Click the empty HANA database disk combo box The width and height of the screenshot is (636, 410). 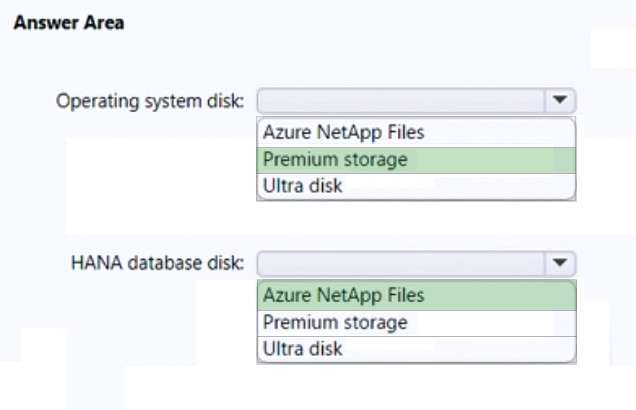coord(402,264)
